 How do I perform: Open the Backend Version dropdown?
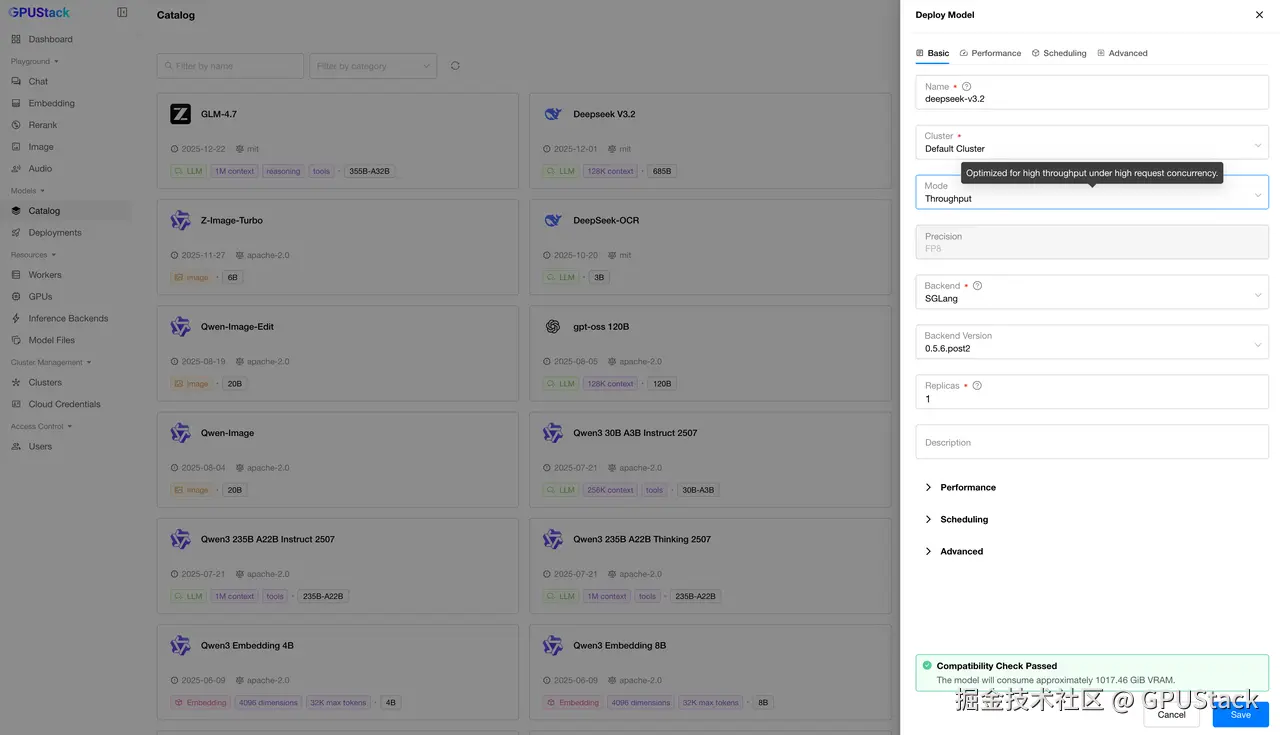[1091, 343]
